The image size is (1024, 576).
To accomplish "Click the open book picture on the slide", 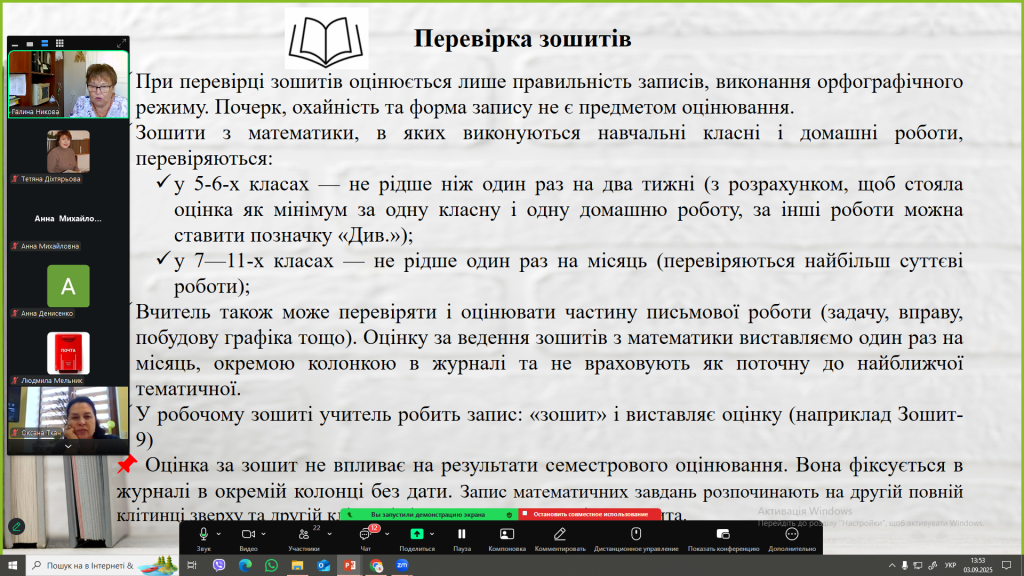I will [327, 39].
